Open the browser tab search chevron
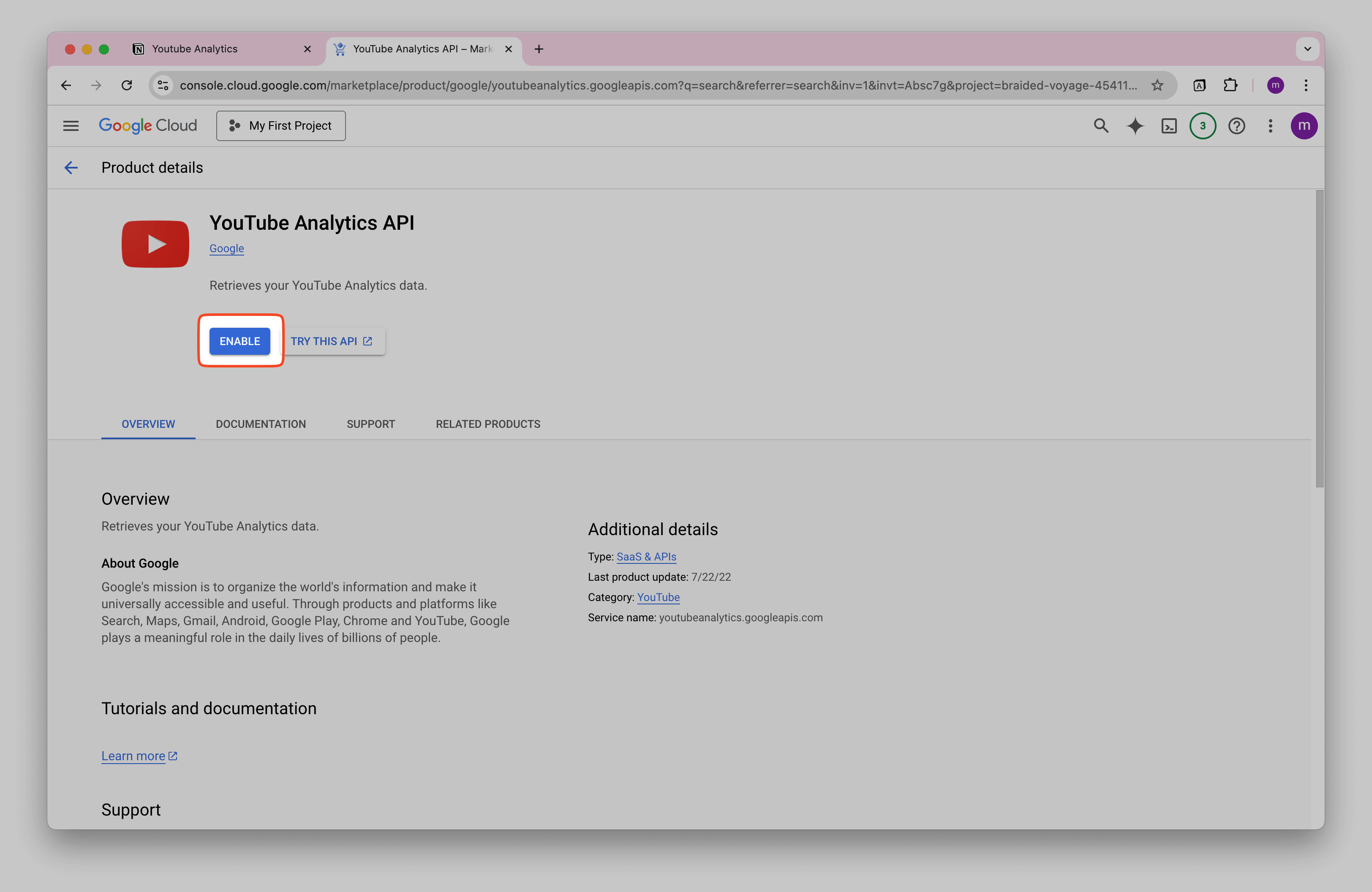Viewport: 1372px width, 892px height. [x=1307, y=49]
